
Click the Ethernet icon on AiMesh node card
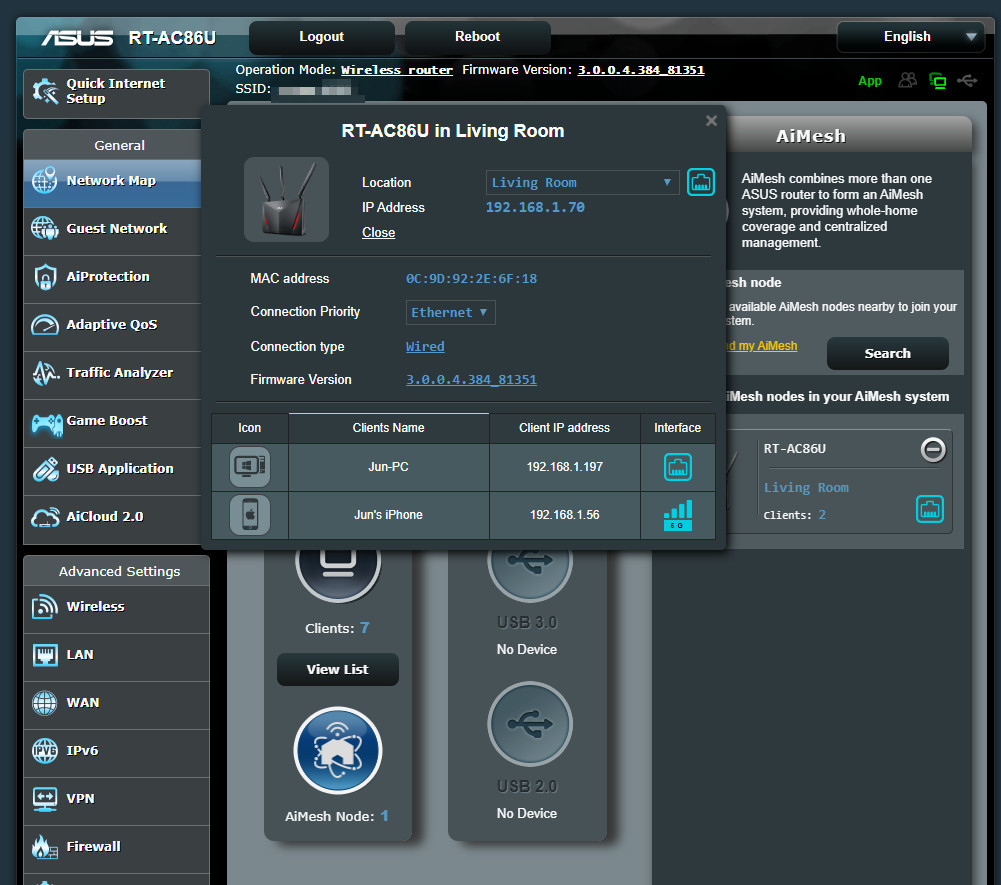click(930, 509)
